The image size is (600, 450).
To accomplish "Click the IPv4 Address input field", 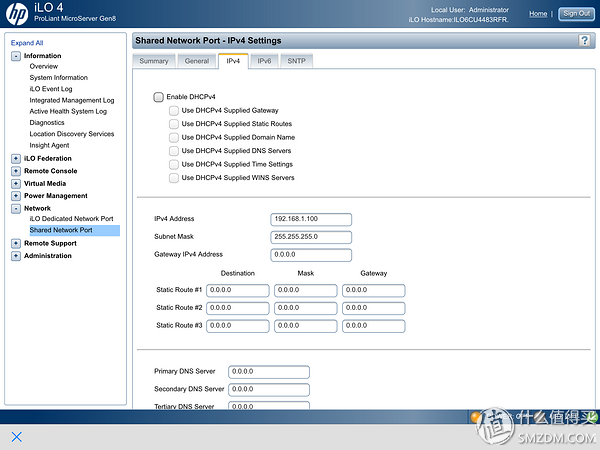I will [311, 219].
